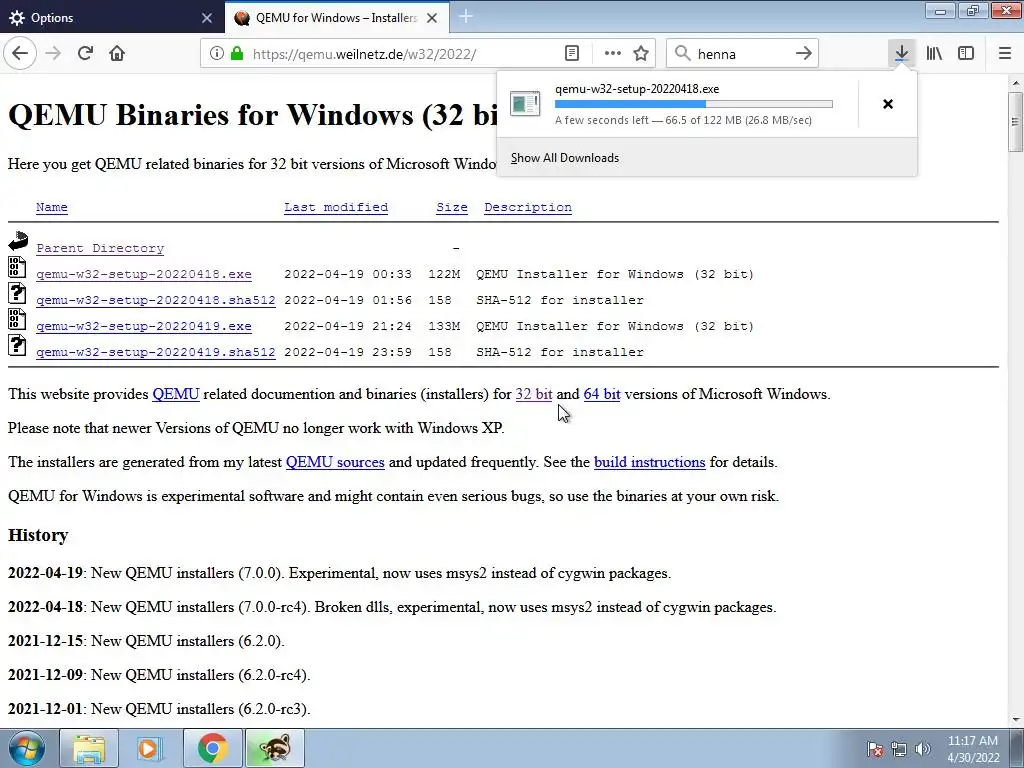The width and height of the screenshot is (1024, 768).
Task: Open the Firefox hamburger menu
Action: 1004,54
